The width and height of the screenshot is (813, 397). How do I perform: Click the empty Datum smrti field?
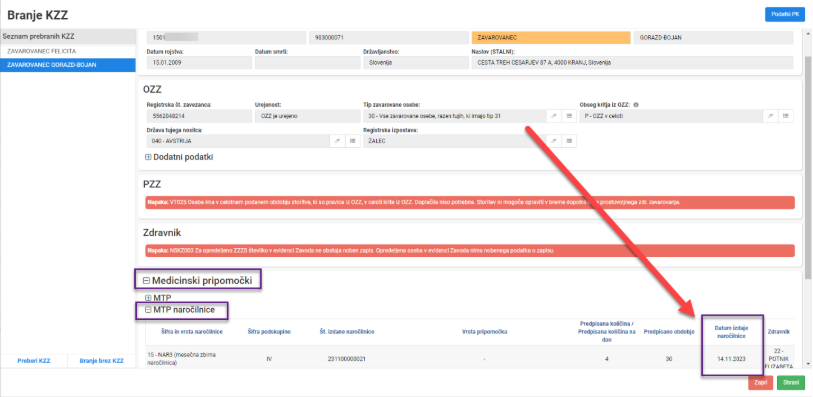click(307, 62)
